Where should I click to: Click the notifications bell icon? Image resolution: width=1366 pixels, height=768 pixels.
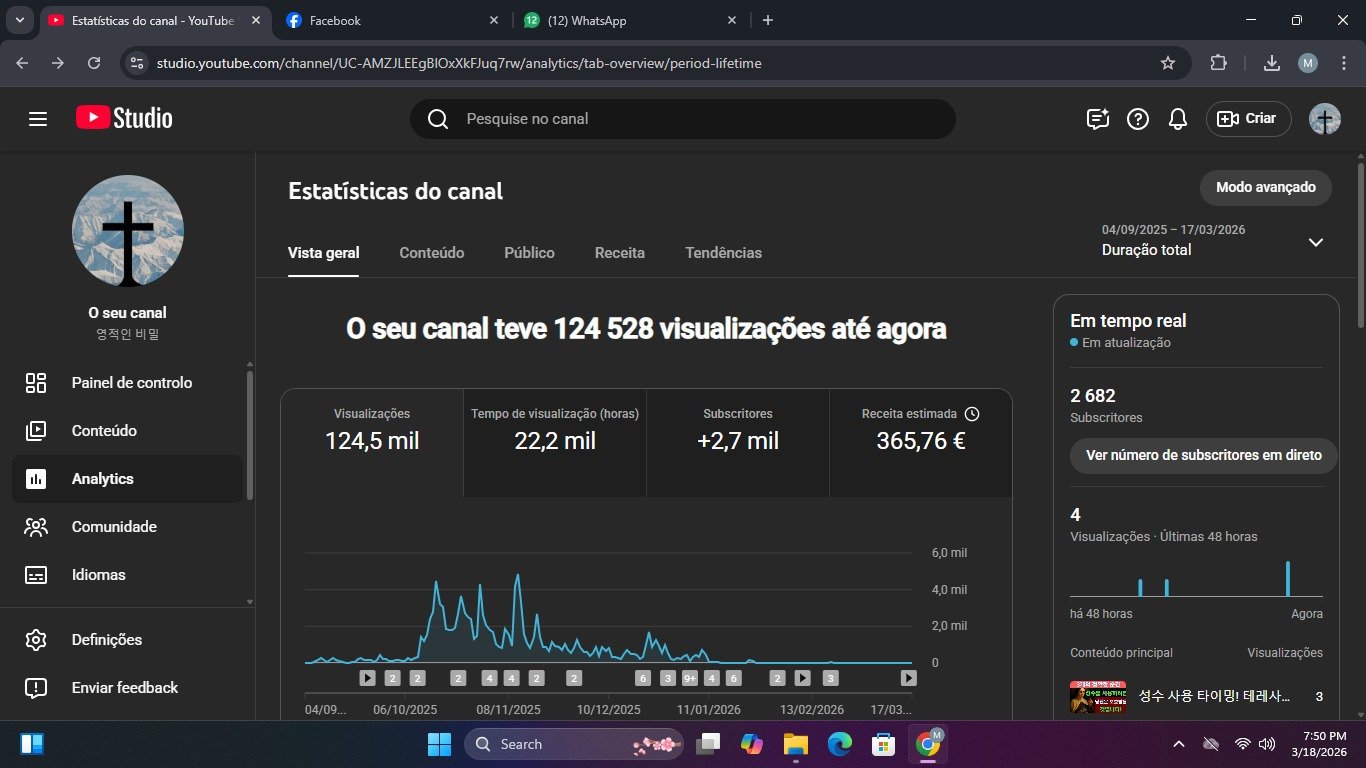click(1178, 119)
